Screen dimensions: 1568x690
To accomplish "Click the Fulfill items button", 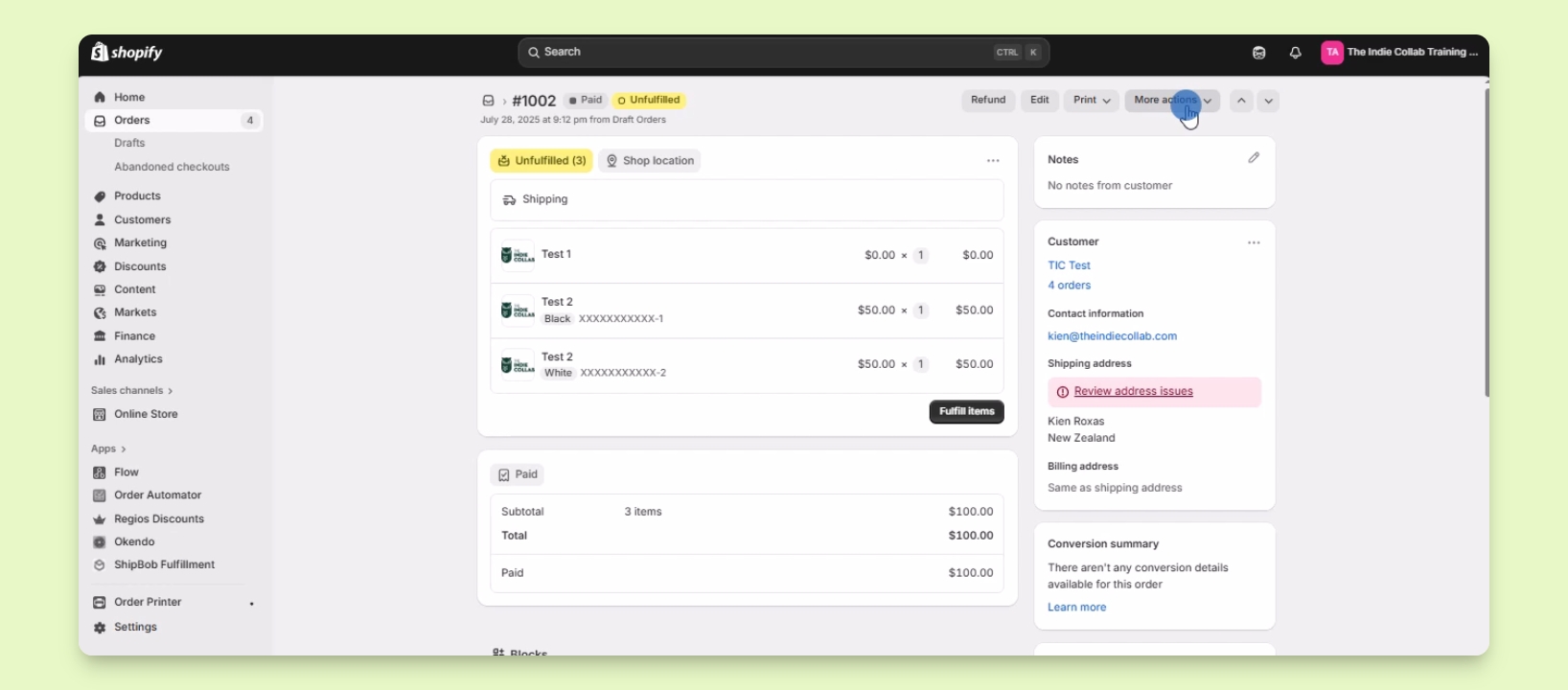I will coord(967,412).
